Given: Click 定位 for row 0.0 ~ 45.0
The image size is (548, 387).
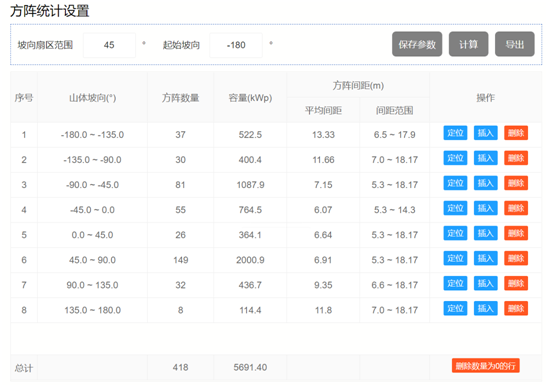Looking at the screenshot, I should (455, 233).
